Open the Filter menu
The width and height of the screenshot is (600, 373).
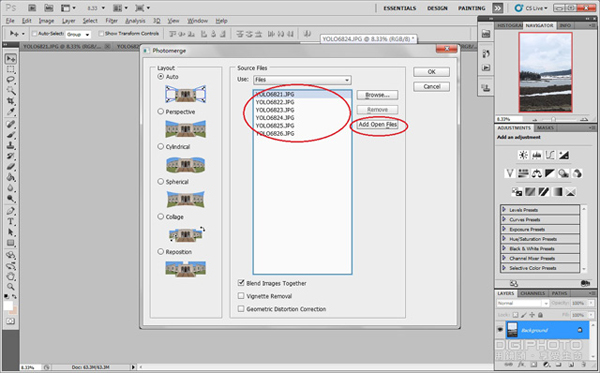[x=111, y=21]
